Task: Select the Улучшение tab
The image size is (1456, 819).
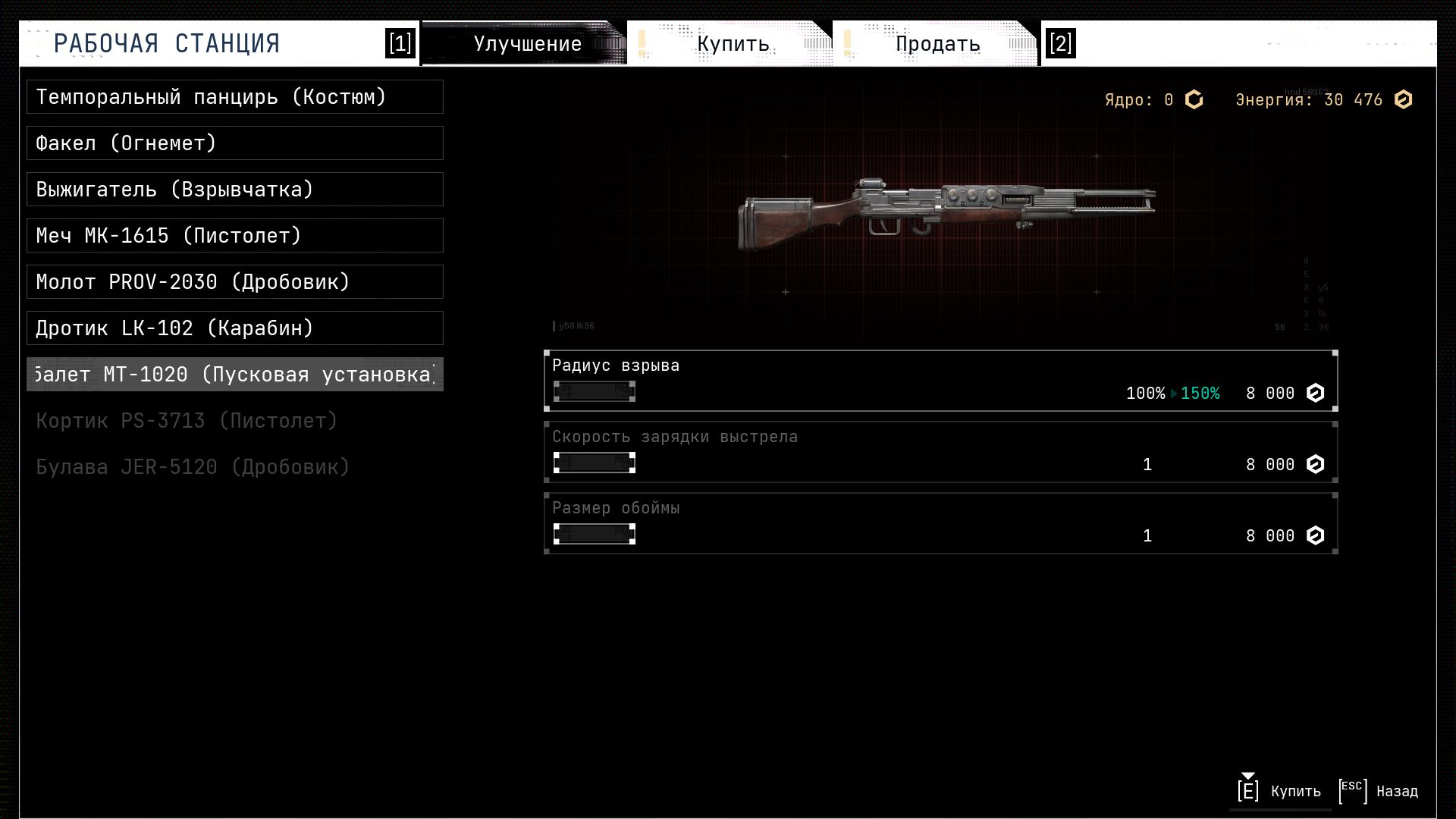Action: [x=527, y=43]
